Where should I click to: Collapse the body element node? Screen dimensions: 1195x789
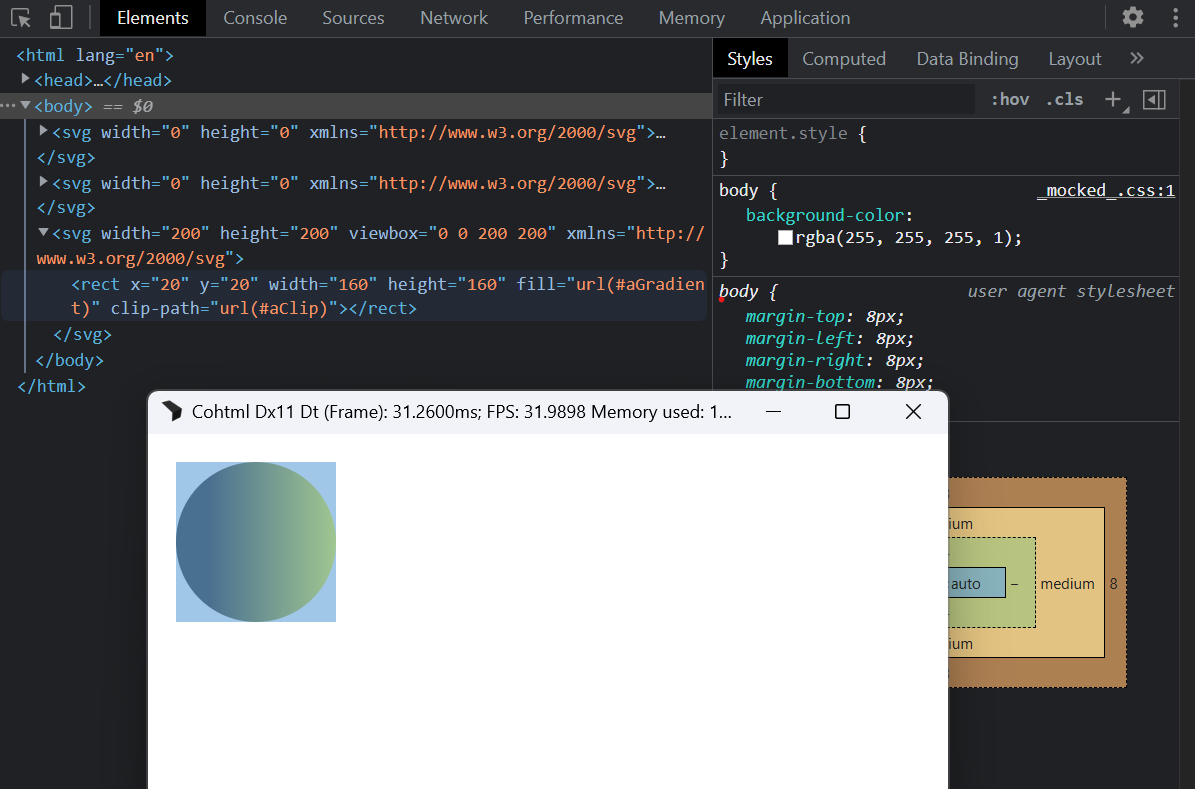(x=26, y=105)
